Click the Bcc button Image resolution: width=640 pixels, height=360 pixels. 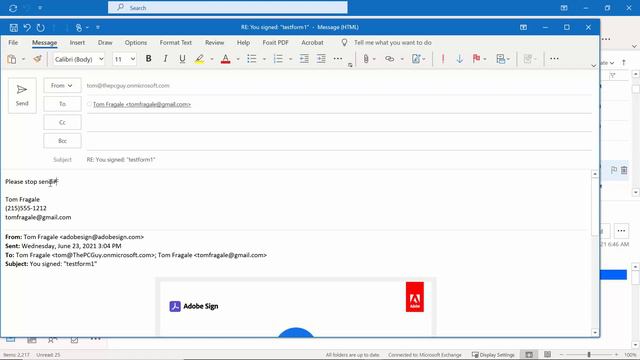(x=62, y=141)
